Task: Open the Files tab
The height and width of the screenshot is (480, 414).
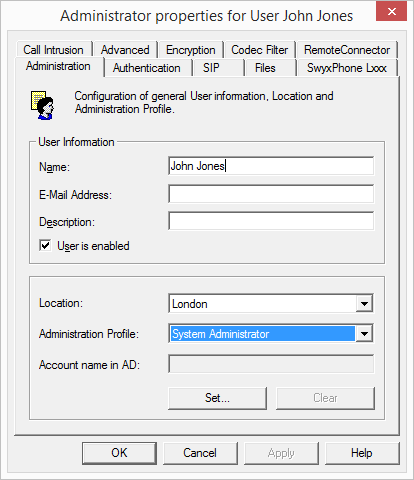Action: (265, 68)
